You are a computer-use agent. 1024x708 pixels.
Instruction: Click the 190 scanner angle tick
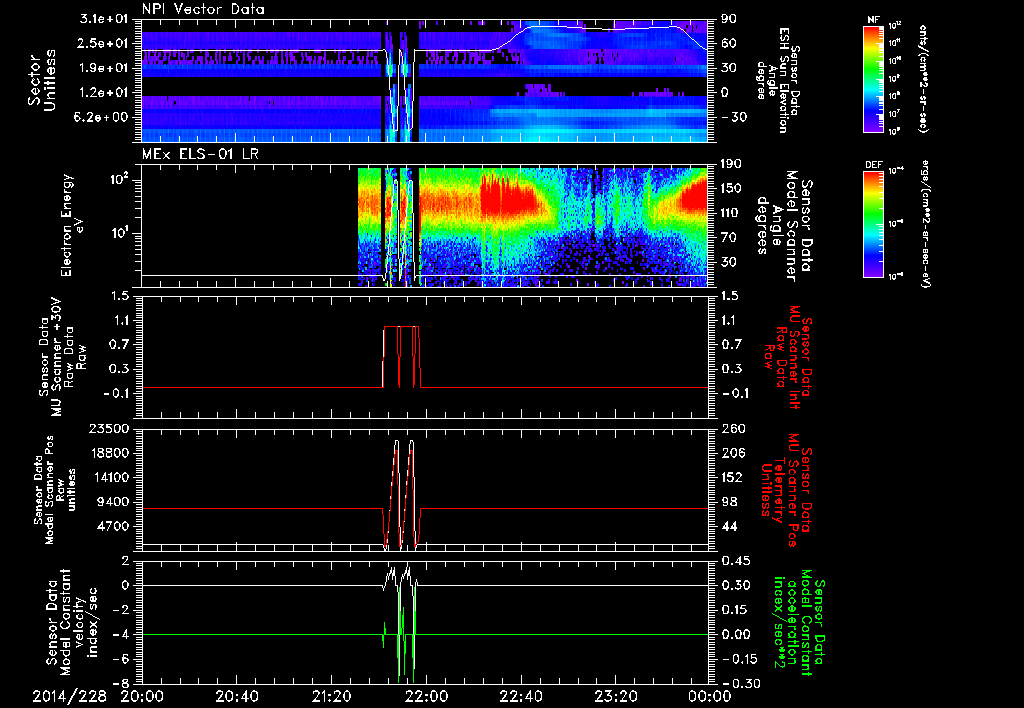coord(731,164)
